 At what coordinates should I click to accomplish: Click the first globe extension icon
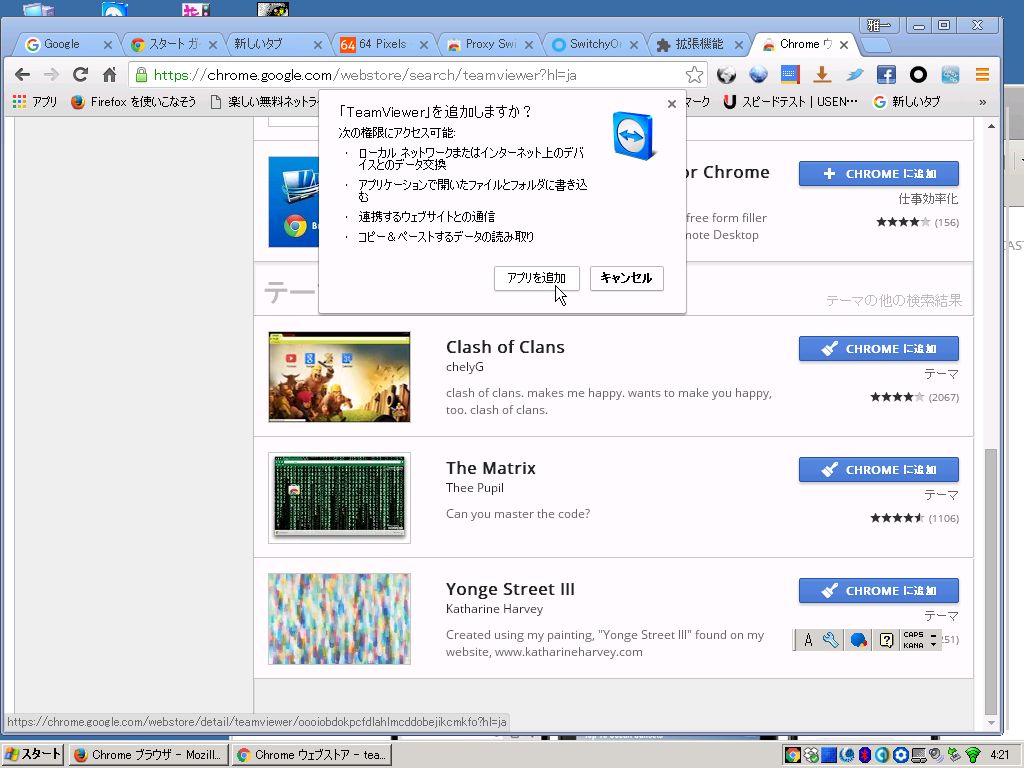click(726, 75)
